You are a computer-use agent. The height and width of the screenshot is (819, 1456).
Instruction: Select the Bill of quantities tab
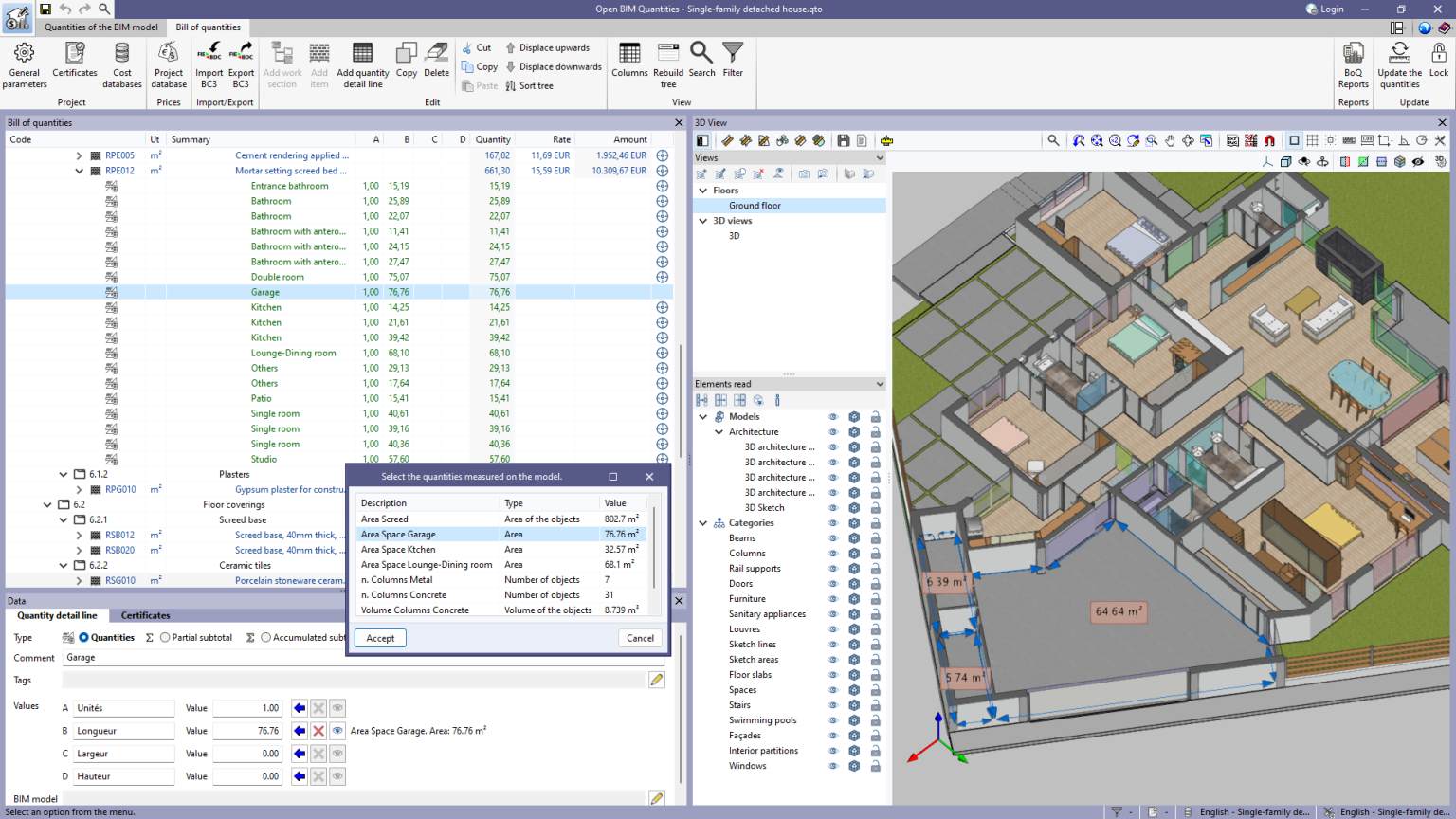[208, 27]
